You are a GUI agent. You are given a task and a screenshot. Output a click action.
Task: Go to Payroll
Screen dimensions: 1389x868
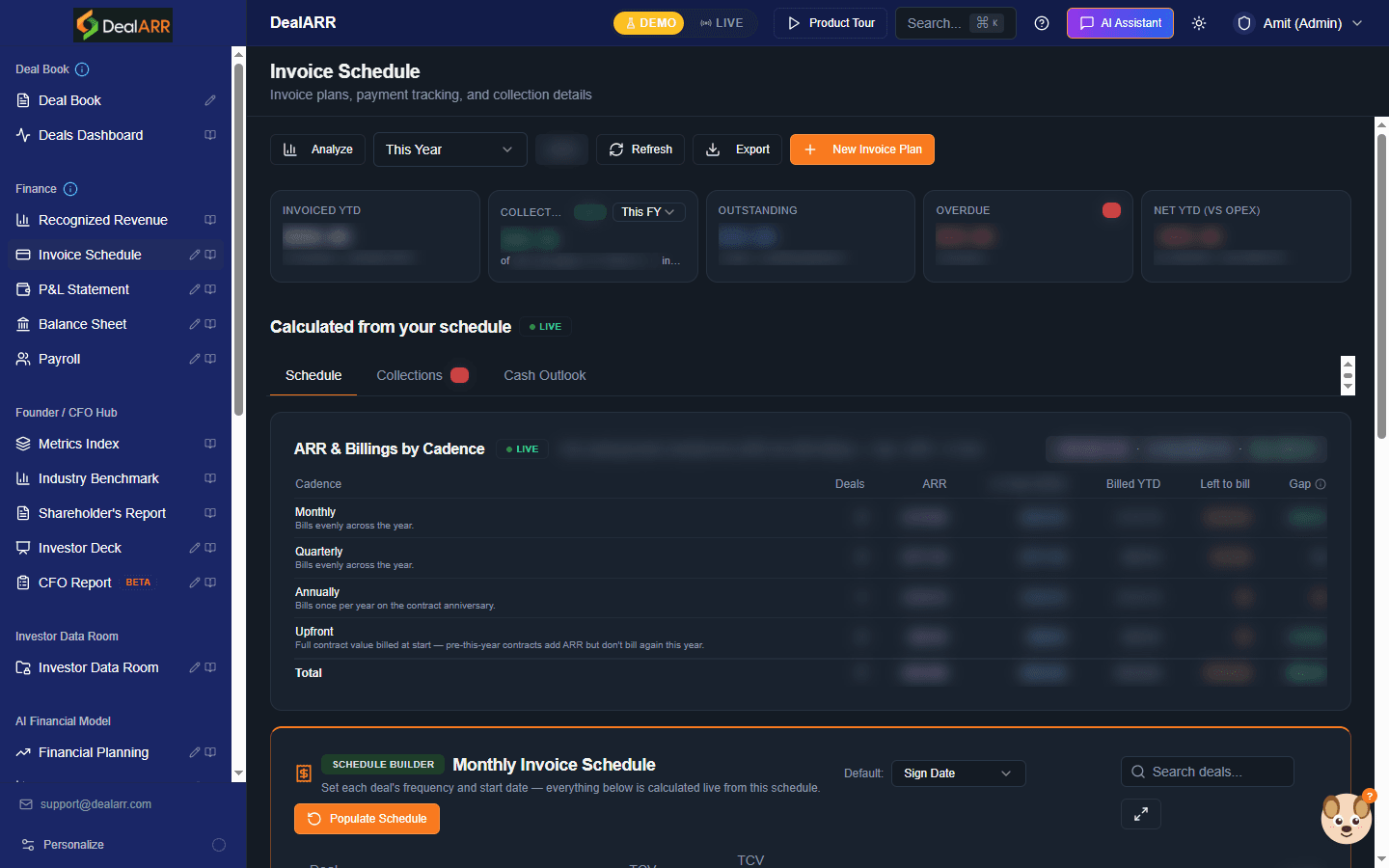(x=60, y=359)
